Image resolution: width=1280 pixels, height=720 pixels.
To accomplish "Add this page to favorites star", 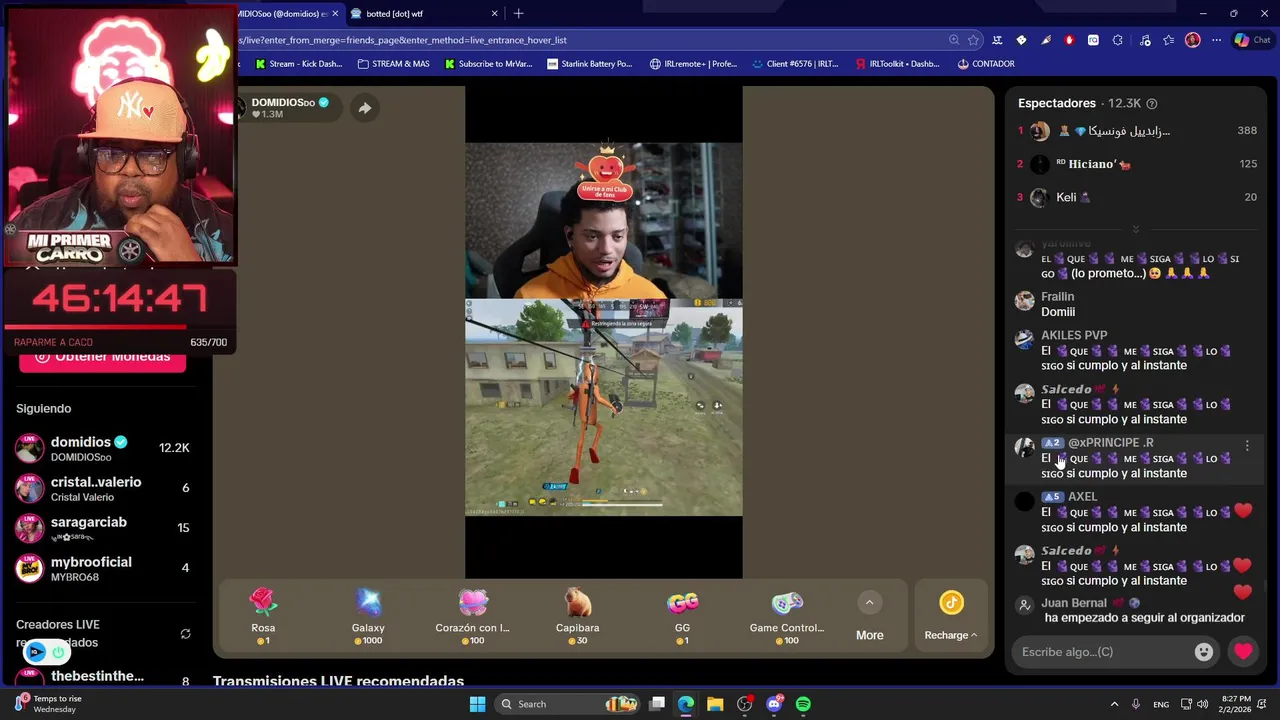I will pos(973,40).
